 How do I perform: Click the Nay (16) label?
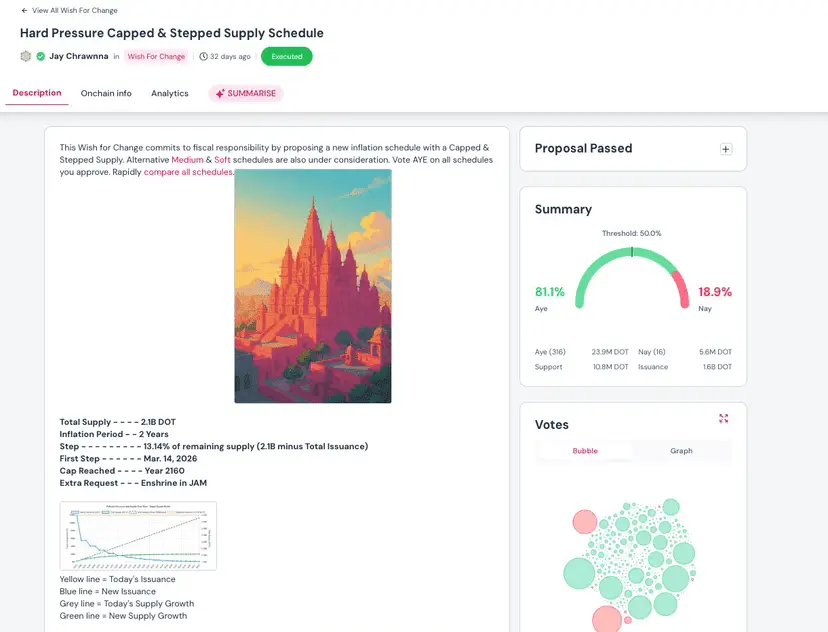[x=652, y=352]
